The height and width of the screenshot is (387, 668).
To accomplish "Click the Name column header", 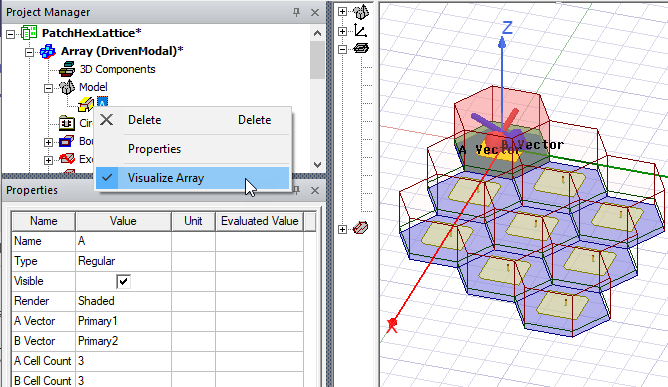I will 43,221.
